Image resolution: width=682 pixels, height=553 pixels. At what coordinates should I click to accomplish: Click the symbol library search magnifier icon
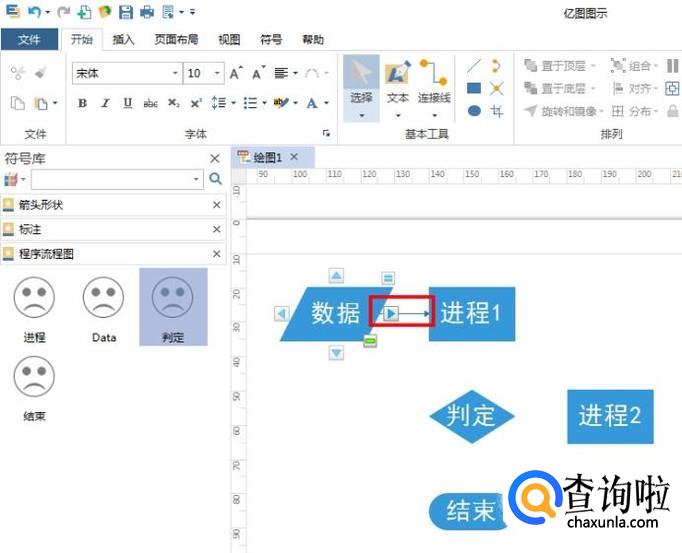tap(215, 179)
